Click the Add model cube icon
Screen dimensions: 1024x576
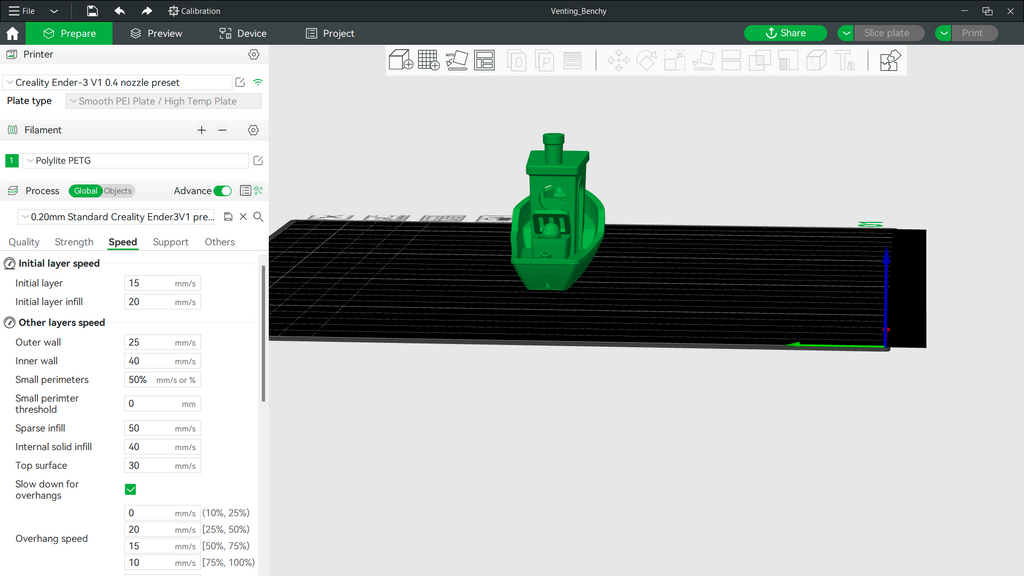[400, 60]
